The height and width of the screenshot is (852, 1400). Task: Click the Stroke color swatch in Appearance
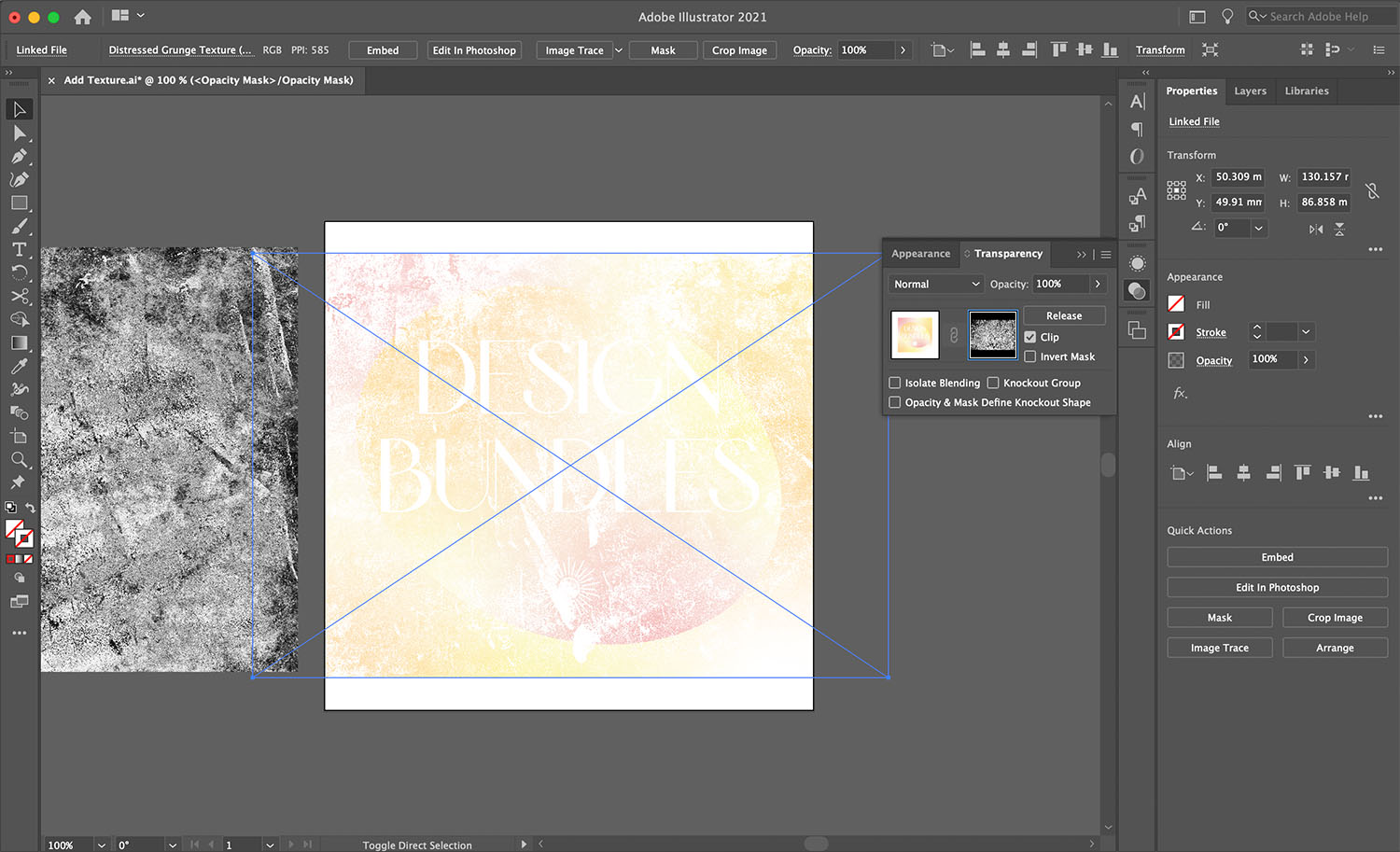[1176, 332]
